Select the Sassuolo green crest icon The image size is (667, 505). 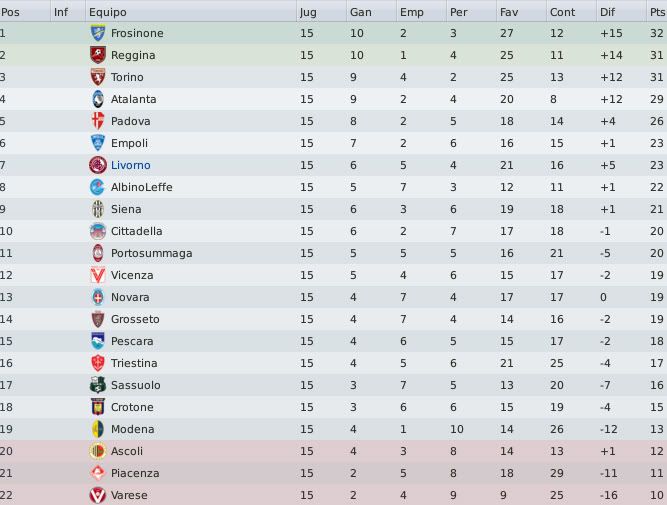[98, 385]
